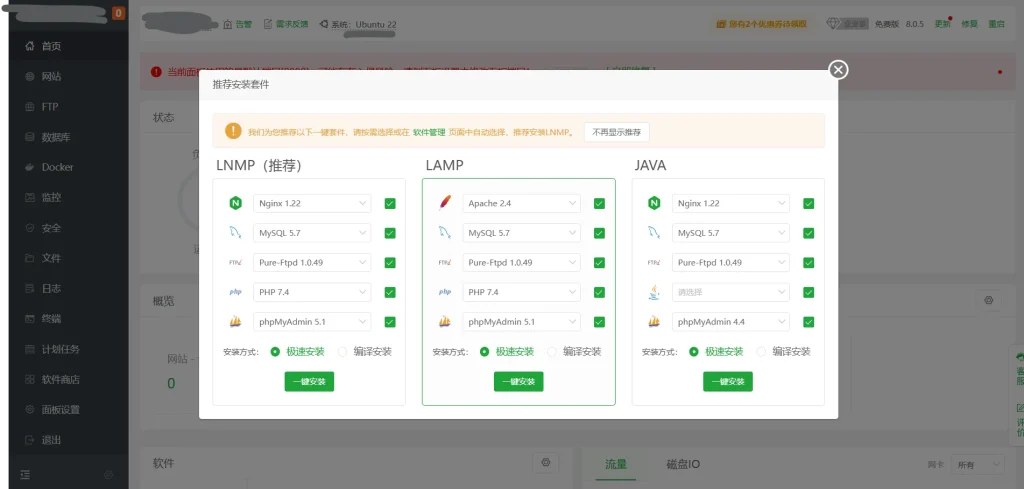The height and width of the screenshot is (489, 1024).
Task: Click the sidebar collapse icon at bottom left
Action: click(25, 475)
